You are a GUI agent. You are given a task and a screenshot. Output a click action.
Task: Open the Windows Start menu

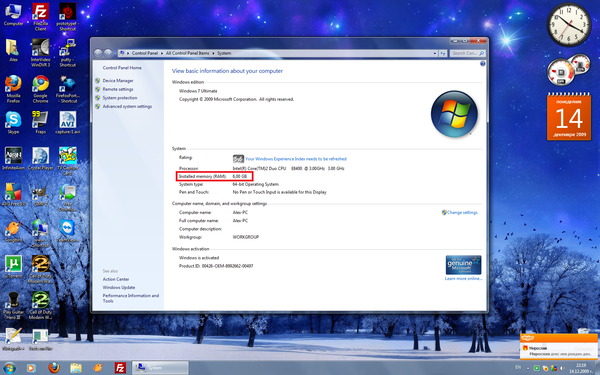9,368
